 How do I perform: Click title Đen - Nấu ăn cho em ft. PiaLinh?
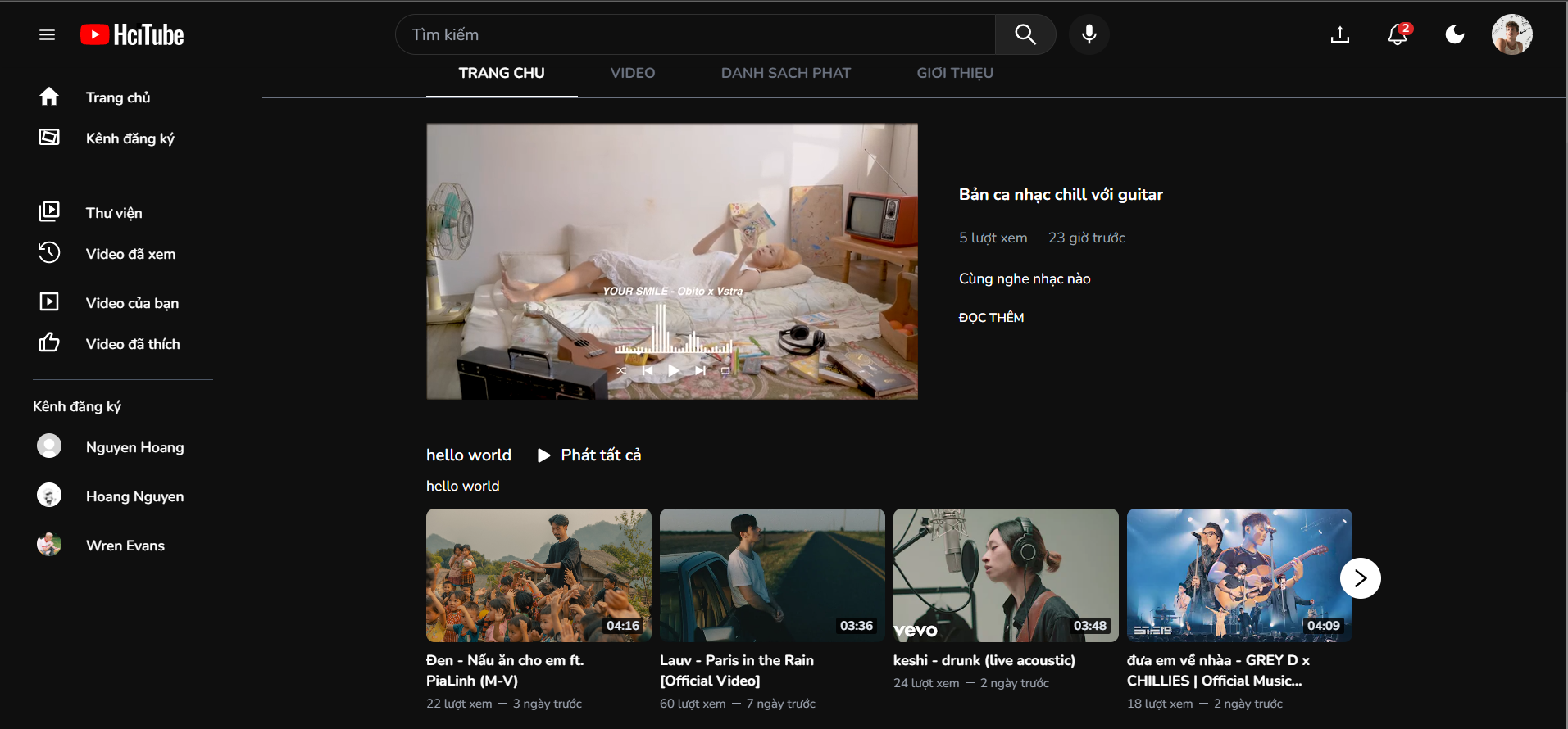click(505, 671)
